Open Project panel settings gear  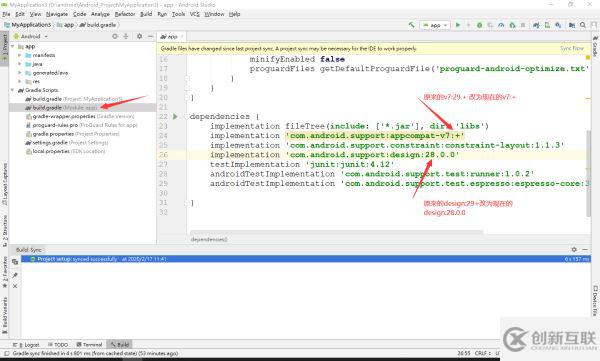[139, 36]
